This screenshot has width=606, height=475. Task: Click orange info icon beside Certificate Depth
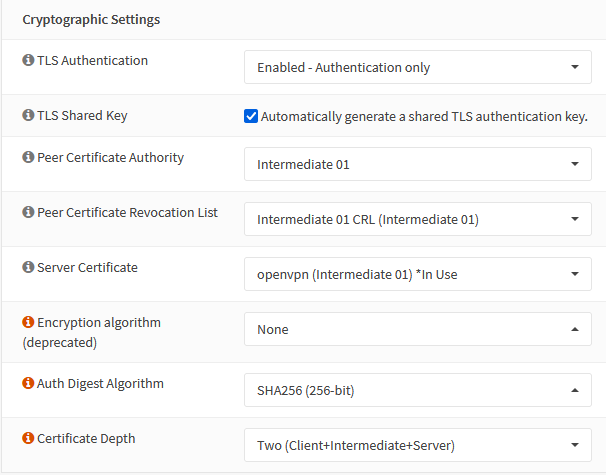click(x=28, y=438)
